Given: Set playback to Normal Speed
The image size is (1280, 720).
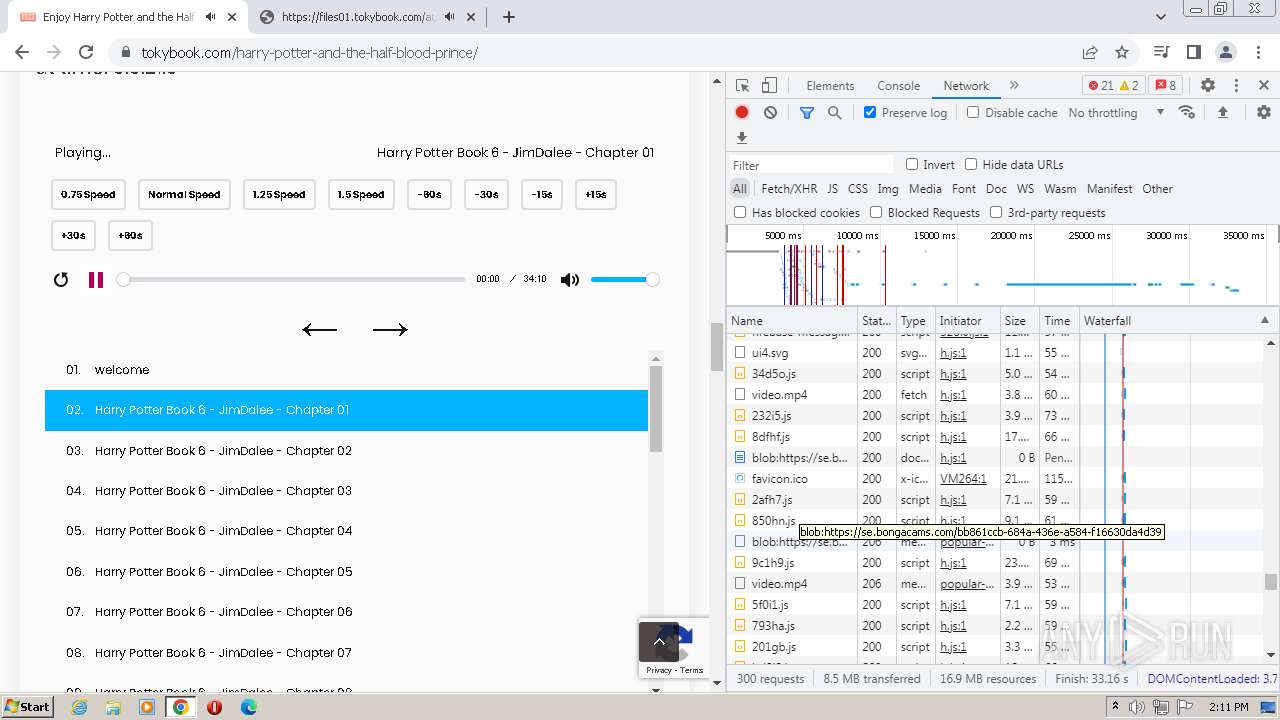Looking at the screenshot, I should pos(184,195).
